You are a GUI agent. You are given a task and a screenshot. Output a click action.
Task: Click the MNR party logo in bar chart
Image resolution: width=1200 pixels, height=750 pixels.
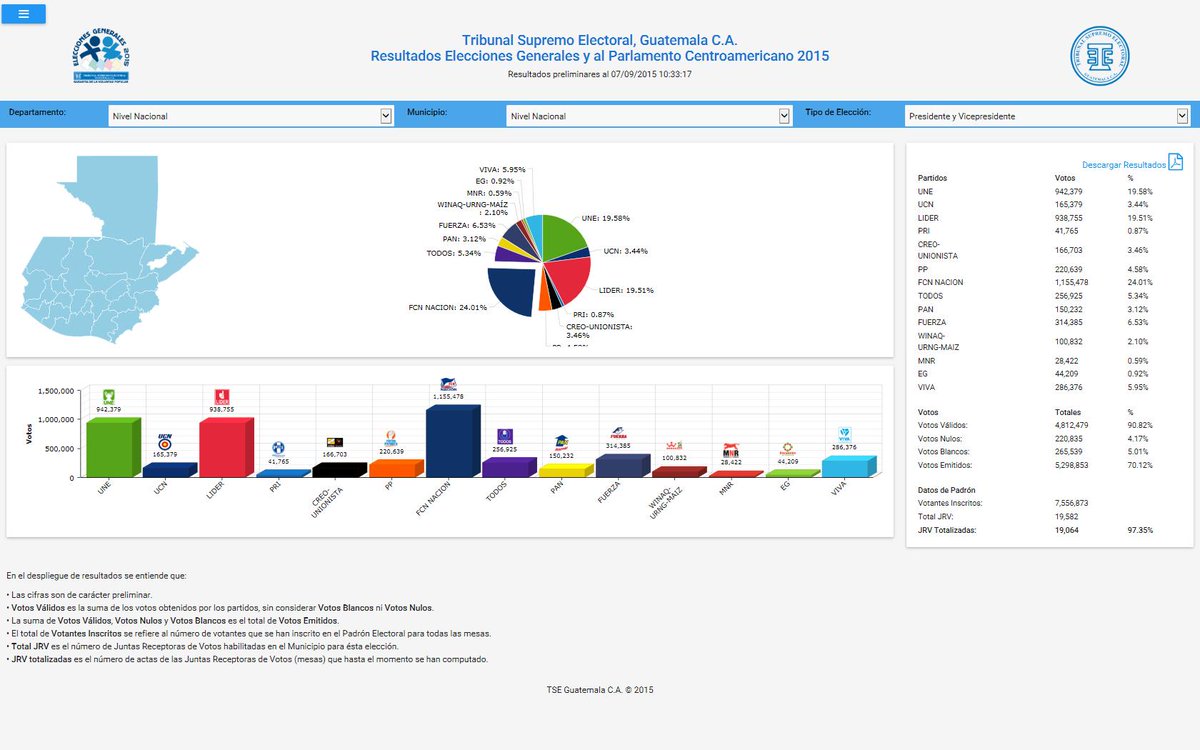[730, 453]
